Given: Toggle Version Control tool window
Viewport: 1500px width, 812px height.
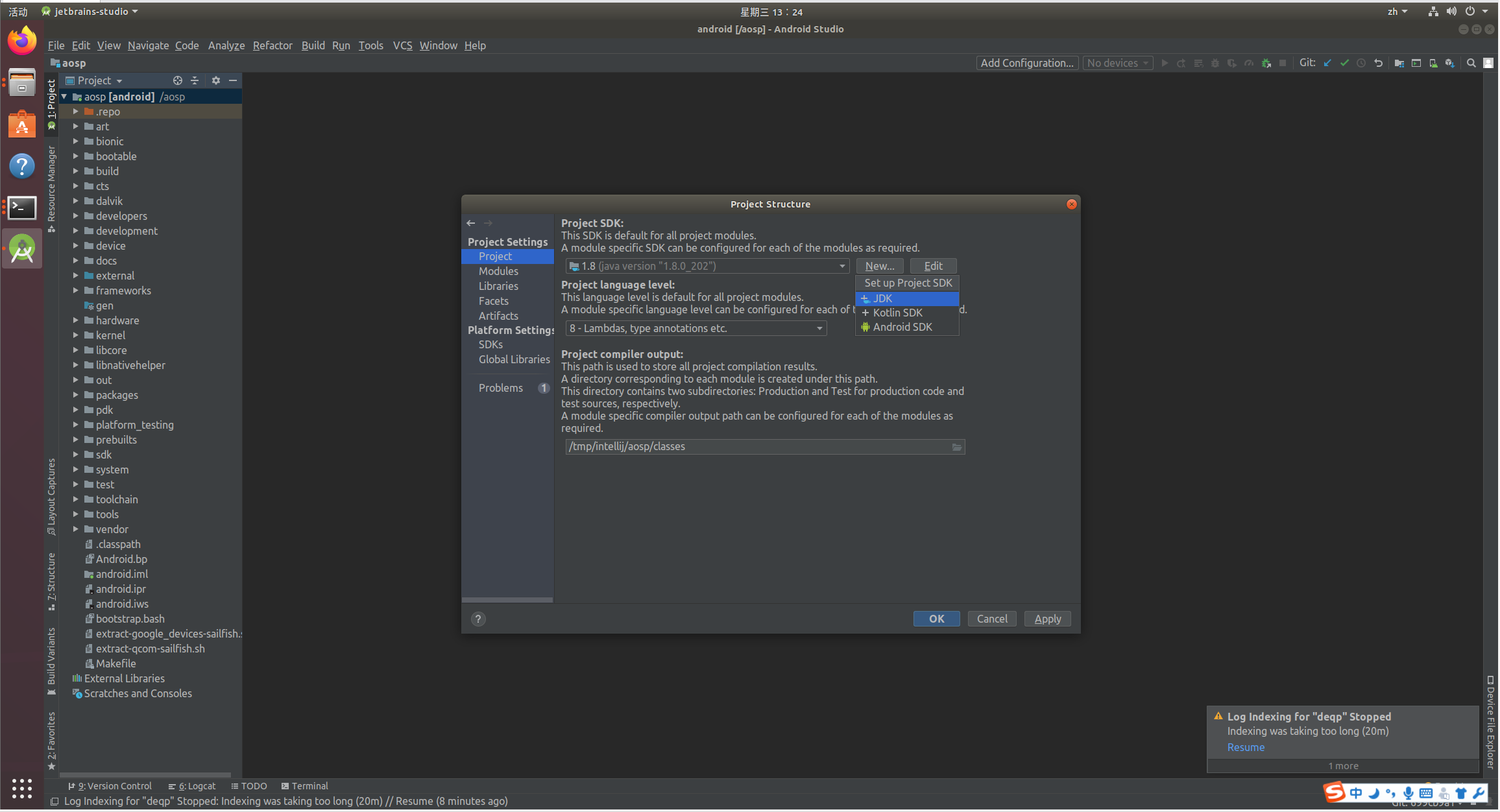Looking at the screenshot, I should coord(110,785).
